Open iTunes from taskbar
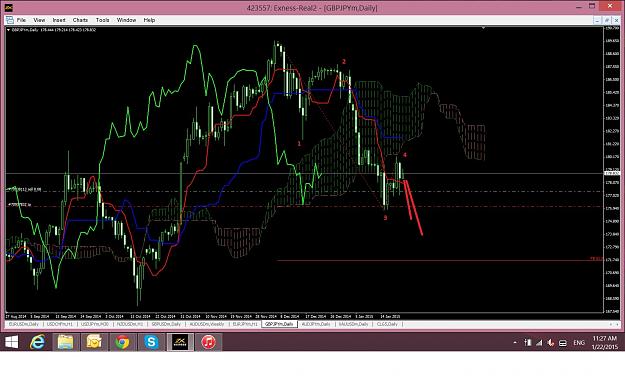Image resolution: width=625 pixels, height=392 pixels. (208, 342)
